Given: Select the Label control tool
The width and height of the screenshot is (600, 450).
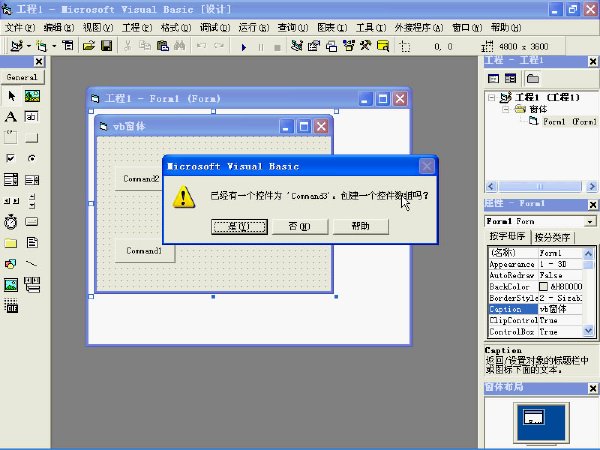Looking at the screenshot, I should (x=11, y=116).
